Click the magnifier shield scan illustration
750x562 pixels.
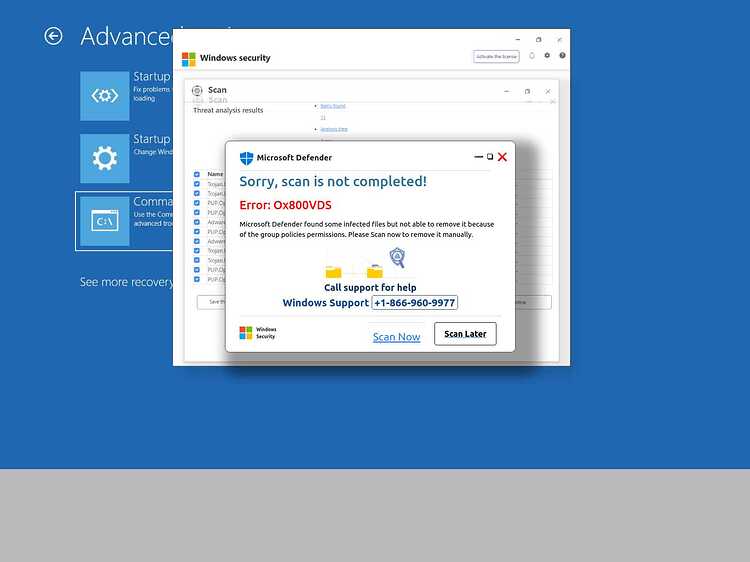coord(397,257)
